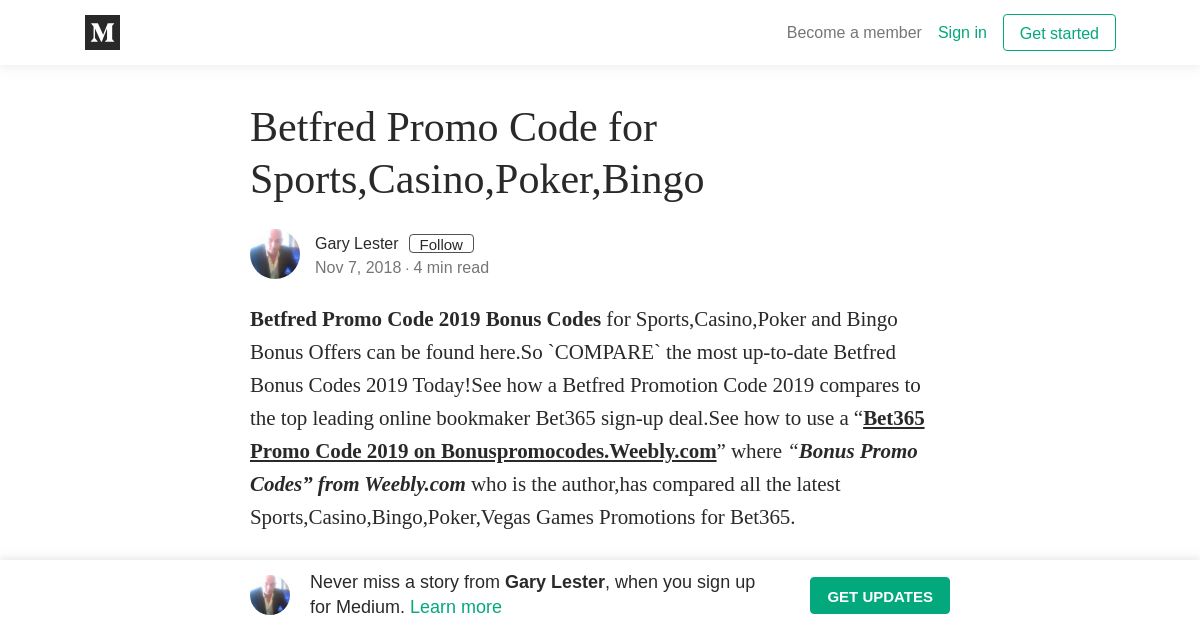Open the Learn more link
1200x630 pixels.
(456, 607)
